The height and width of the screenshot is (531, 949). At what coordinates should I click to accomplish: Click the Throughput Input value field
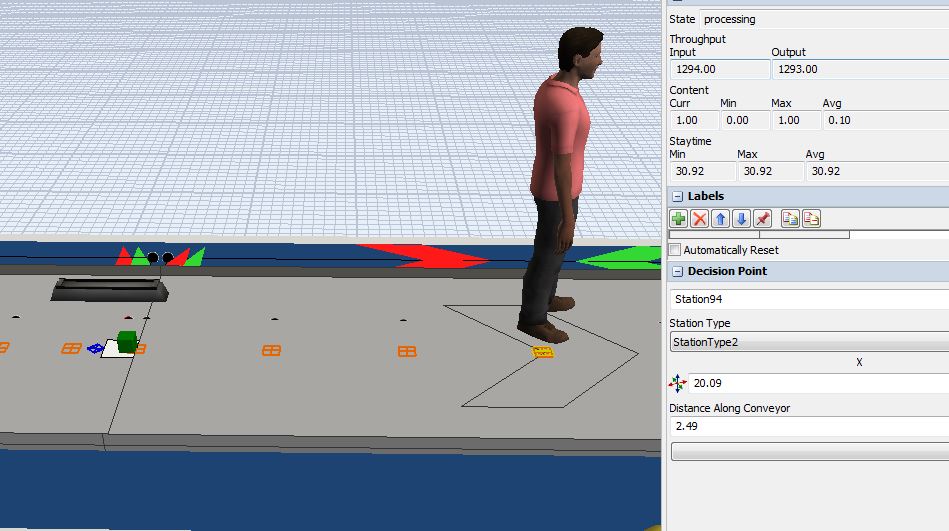(x=719, y=69)
